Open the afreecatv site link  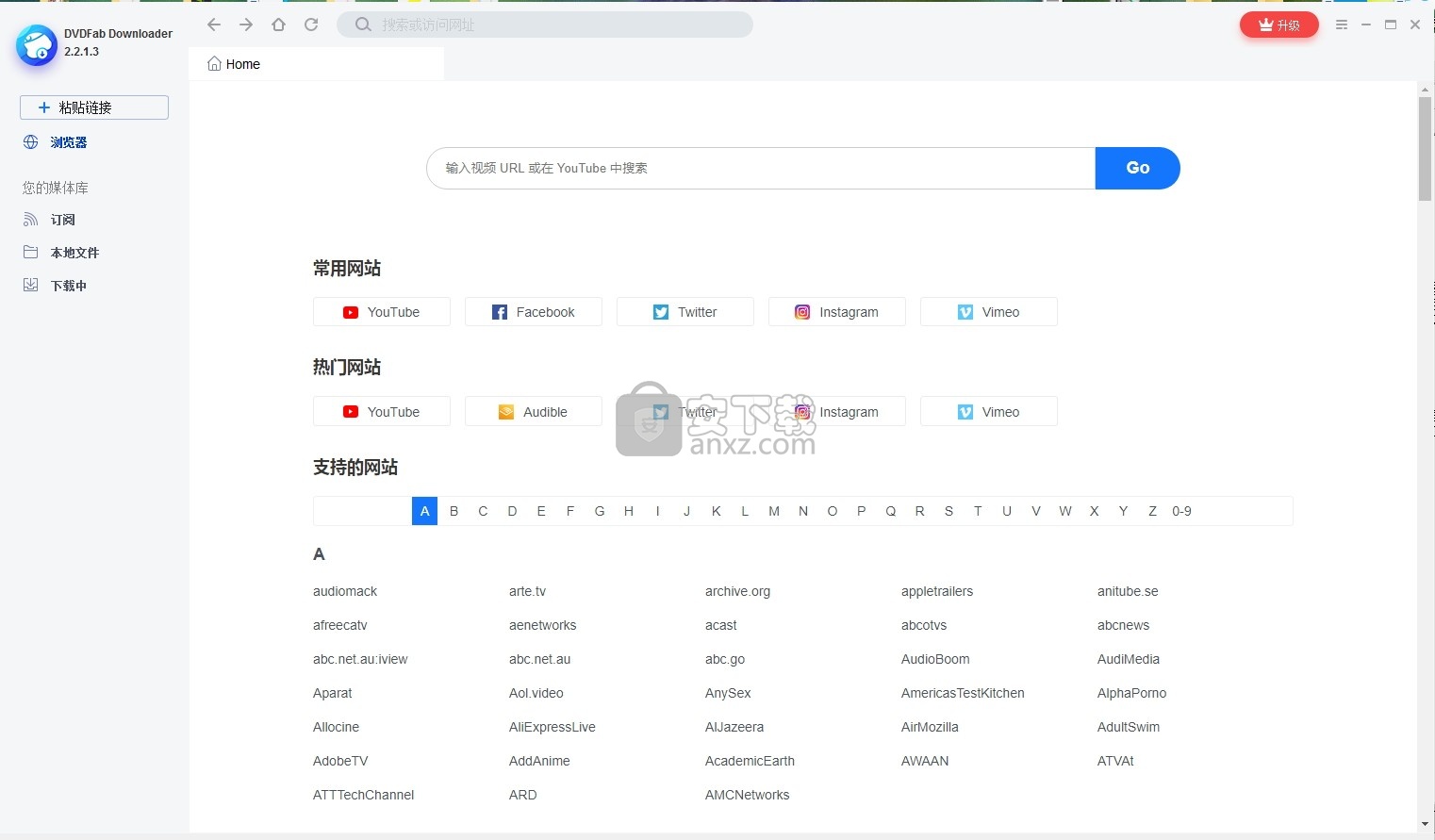click(340, 625)
